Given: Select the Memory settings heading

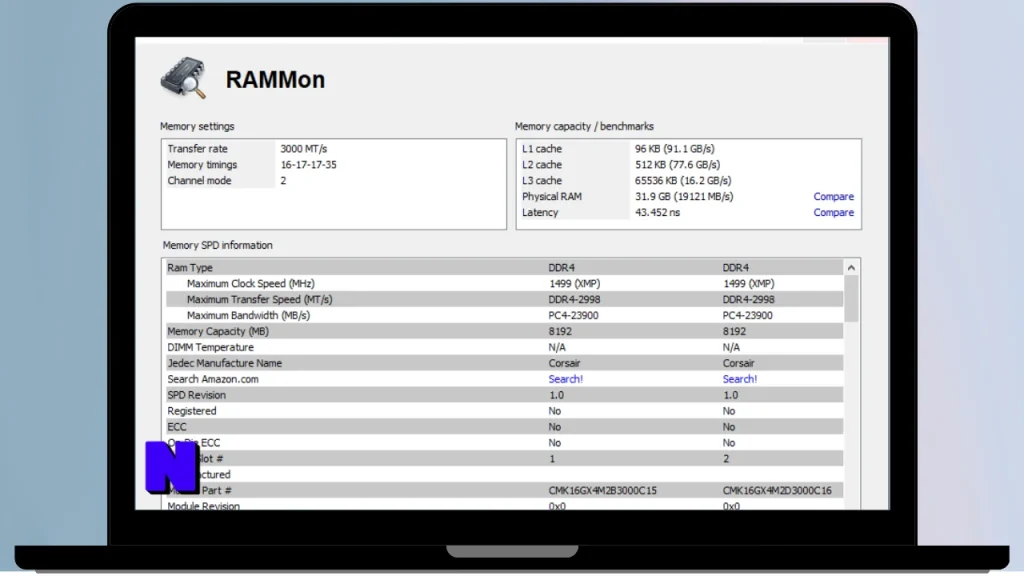Looking at the screenshot, I should click(x=197, y=127).
